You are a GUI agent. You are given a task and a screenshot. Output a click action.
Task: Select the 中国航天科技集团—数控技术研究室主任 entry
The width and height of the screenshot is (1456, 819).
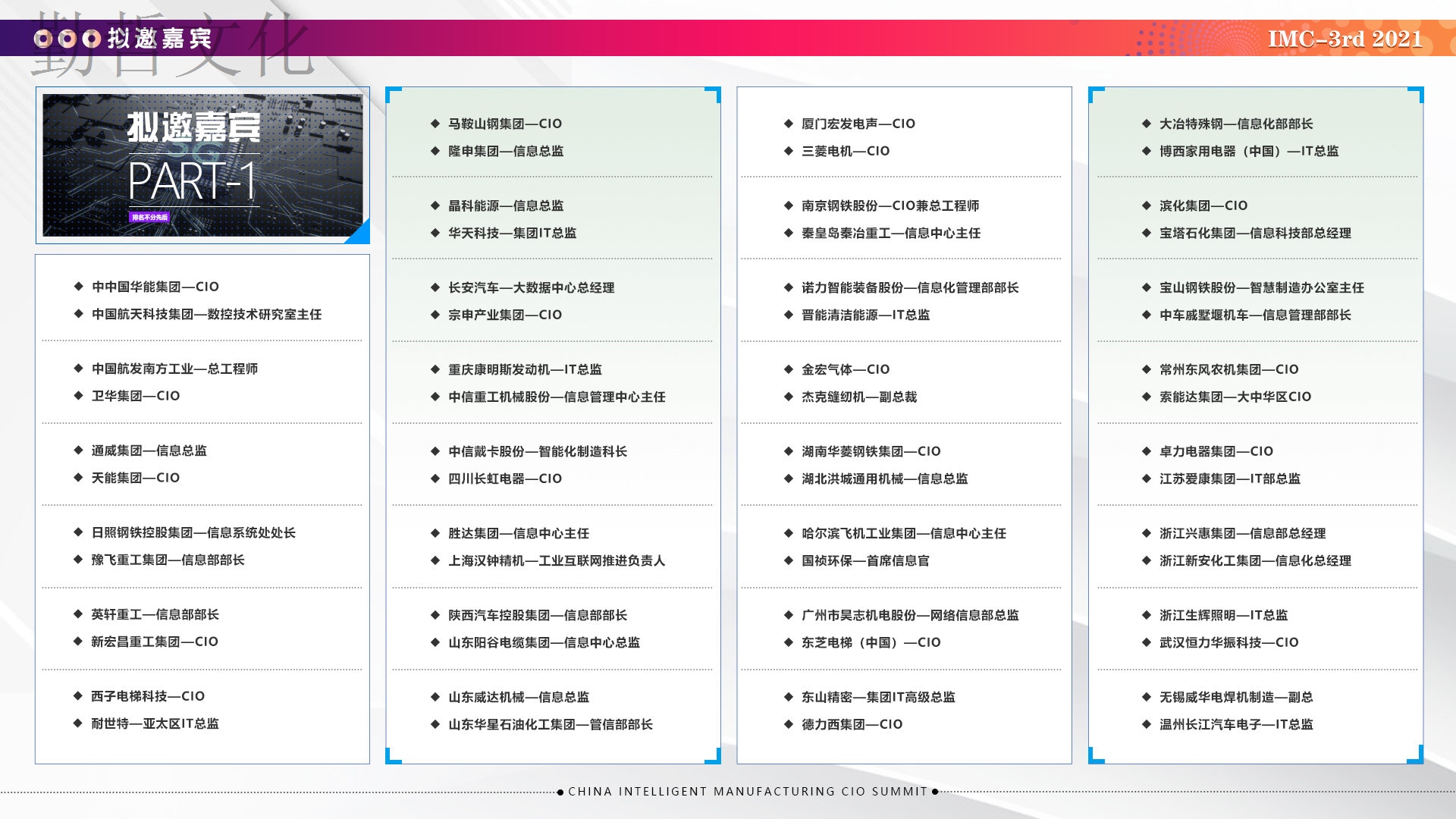coord(206,314)
